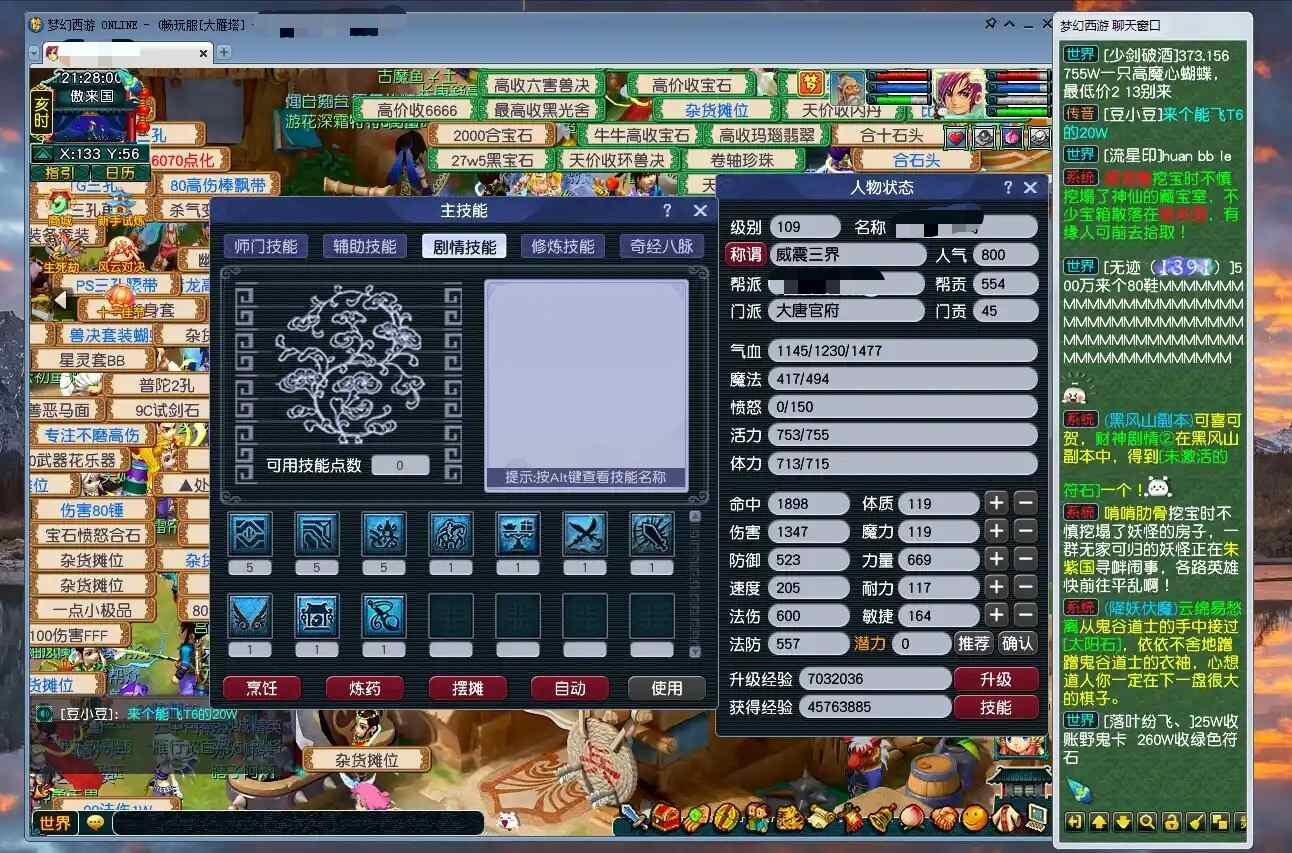Increase 耐力 with its plus button

(996, 587)
